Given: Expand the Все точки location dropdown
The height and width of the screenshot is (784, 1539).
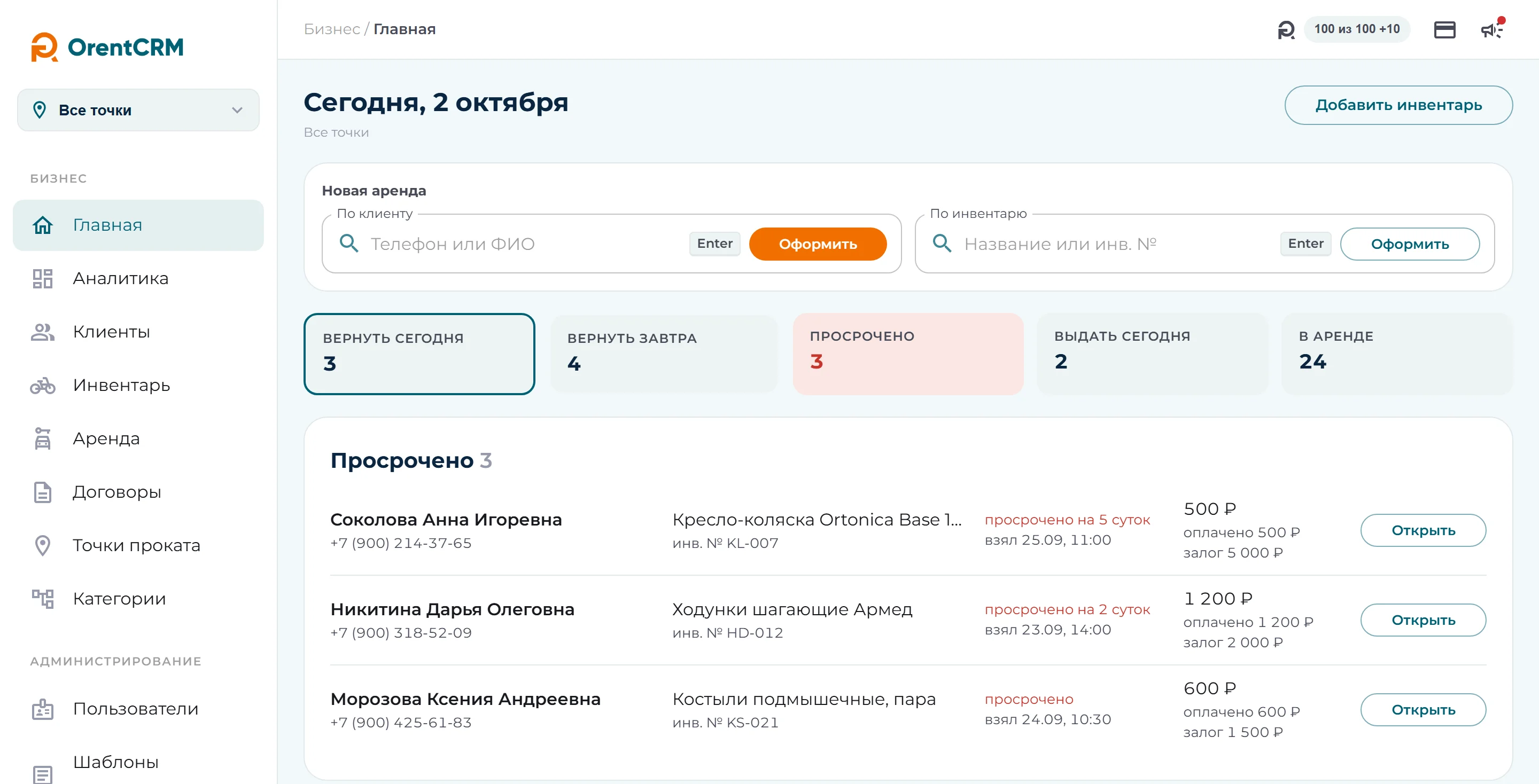Looking at the screenshot, I should pos(138,110).
